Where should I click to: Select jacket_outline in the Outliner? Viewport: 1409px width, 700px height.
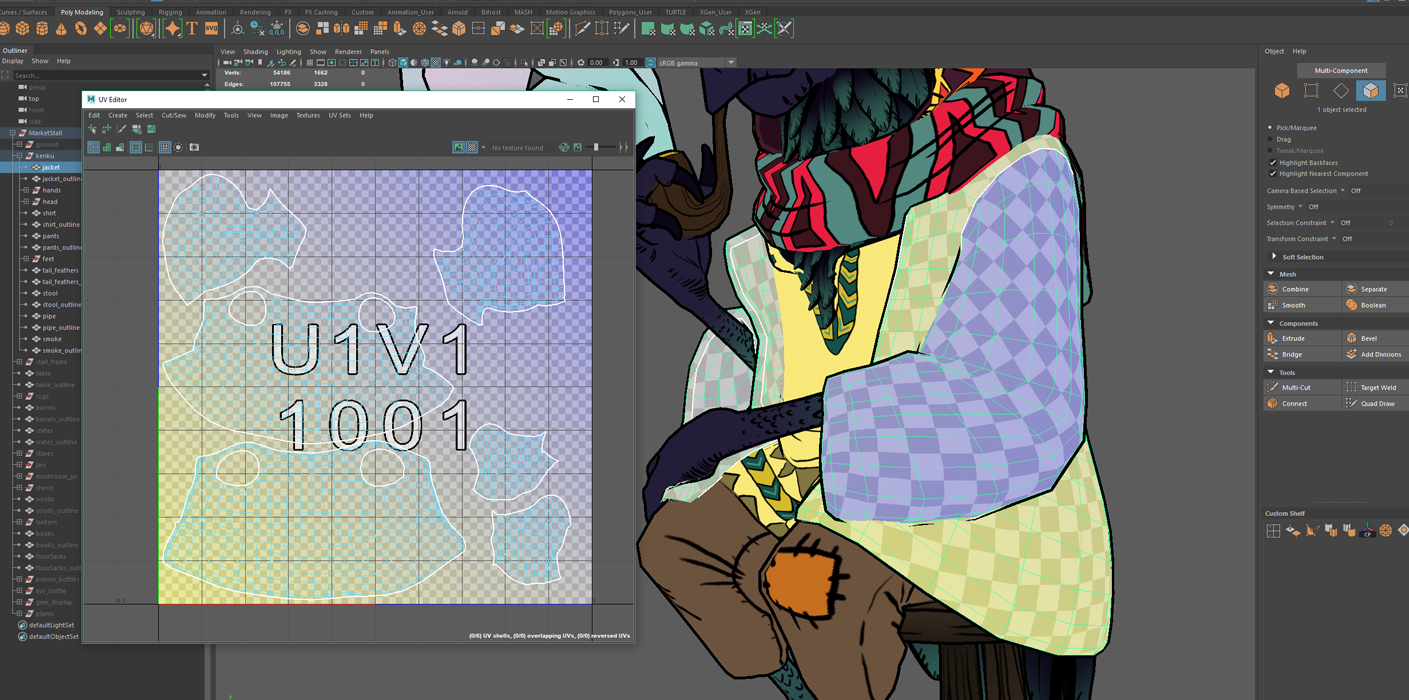(x=61, y=179)
